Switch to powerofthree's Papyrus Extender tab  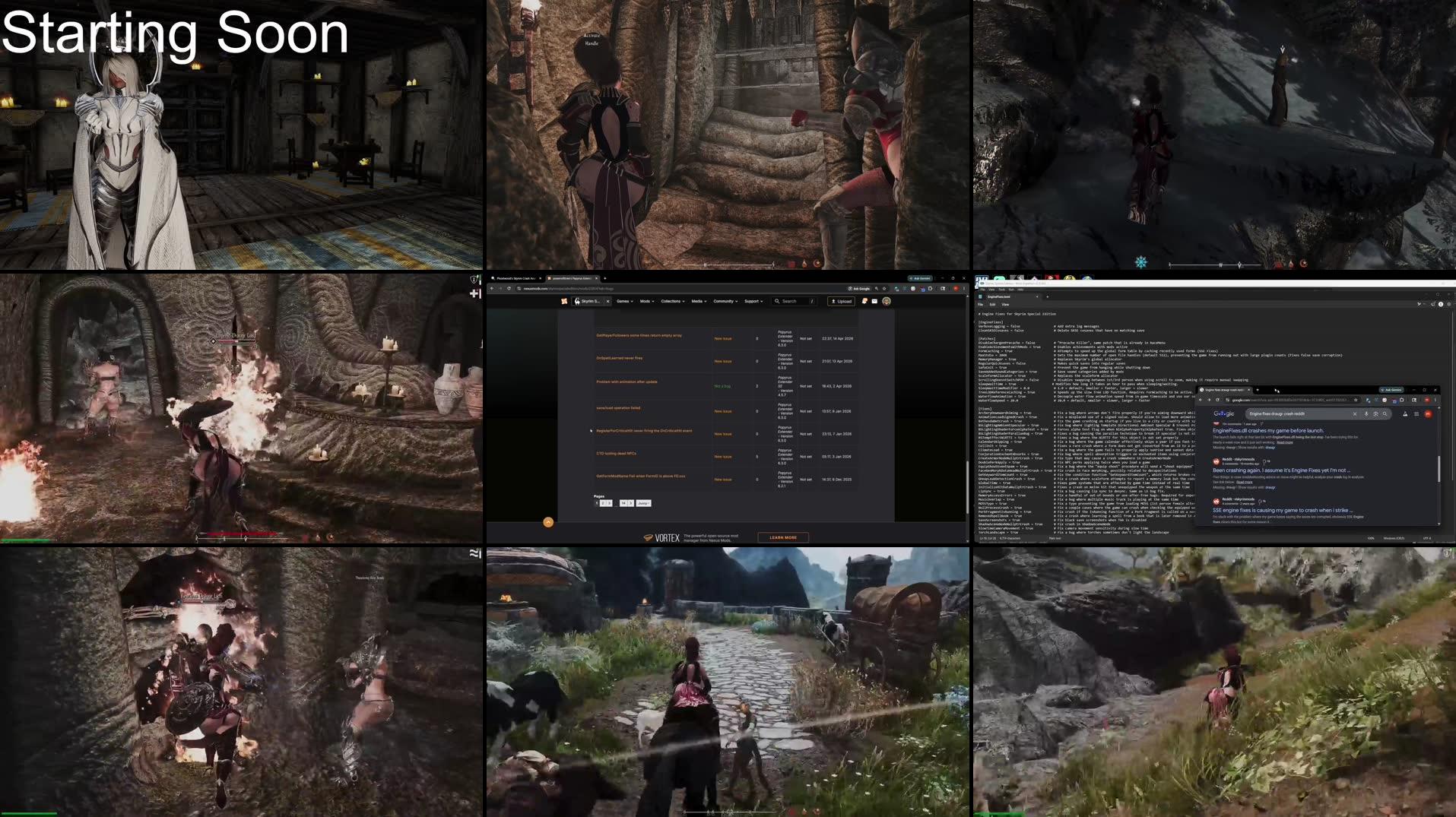[x=573, y=278]
